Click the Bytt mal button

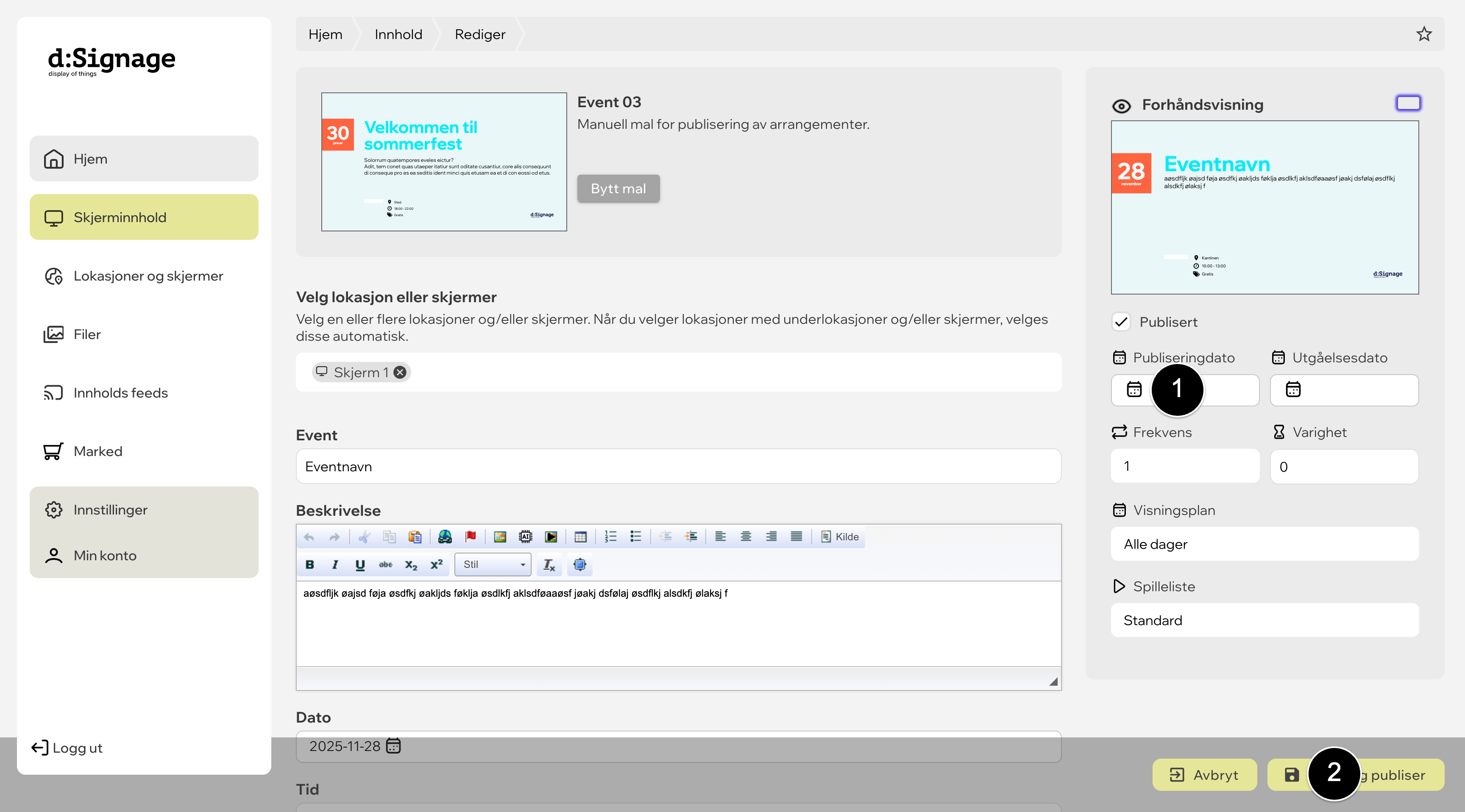618,189
